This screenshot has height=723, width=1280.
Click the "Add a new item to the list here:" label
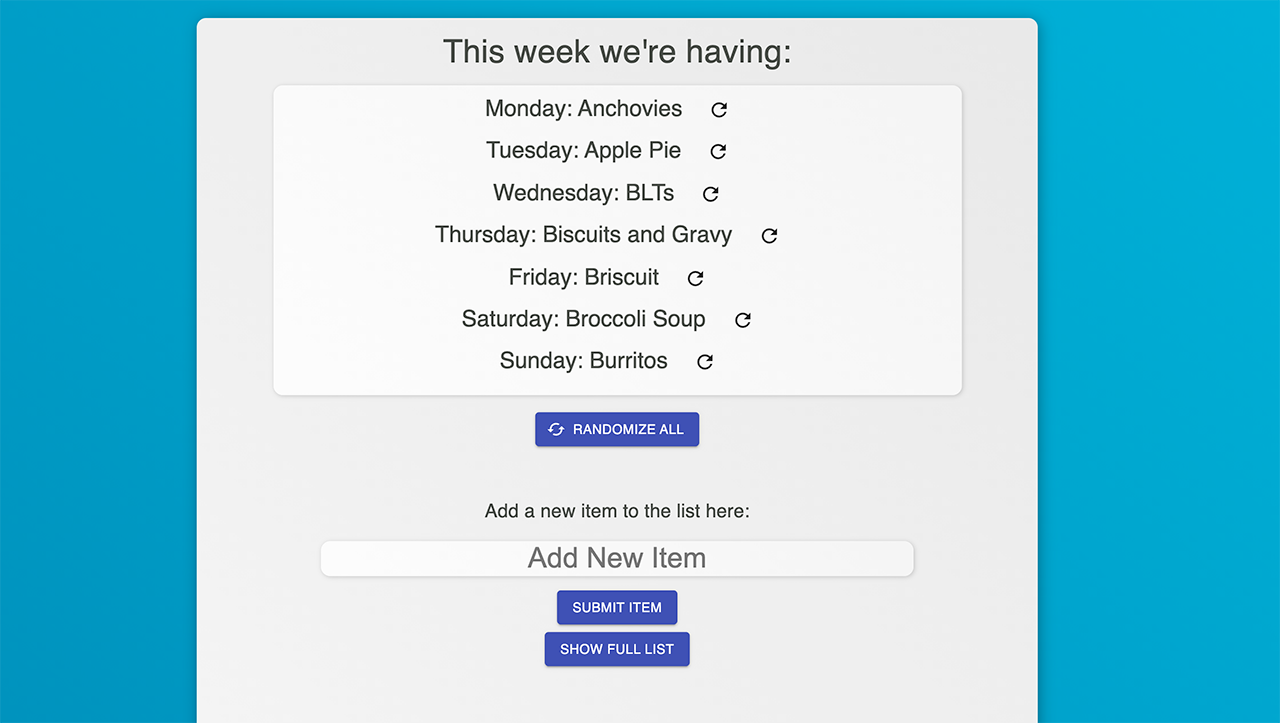tap(617, 511)
